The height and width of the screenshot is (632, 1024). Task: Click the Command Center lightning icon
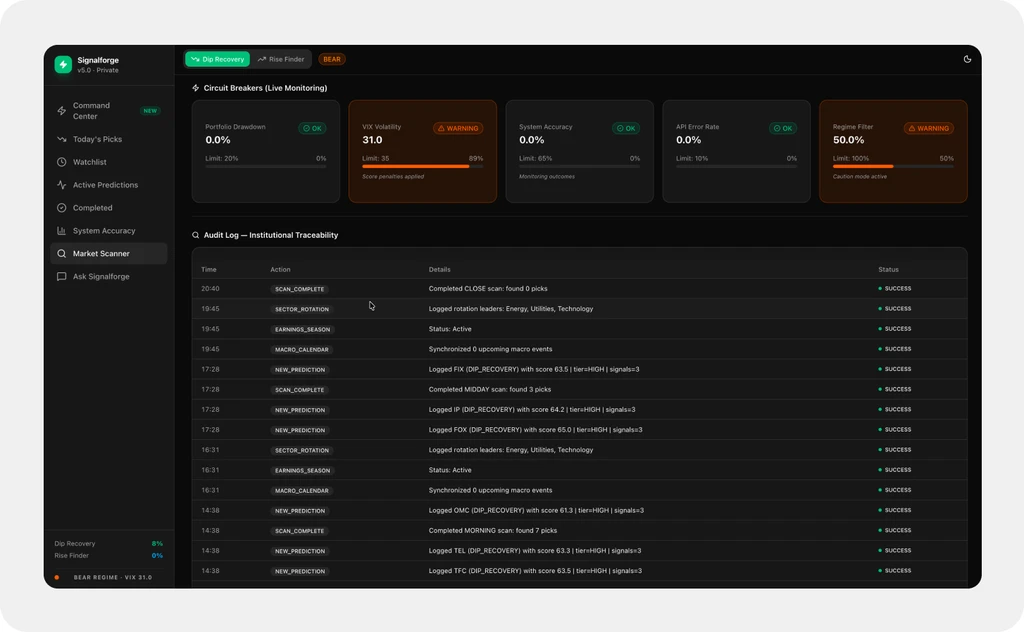pyautogui.click(x=61, y=111)
